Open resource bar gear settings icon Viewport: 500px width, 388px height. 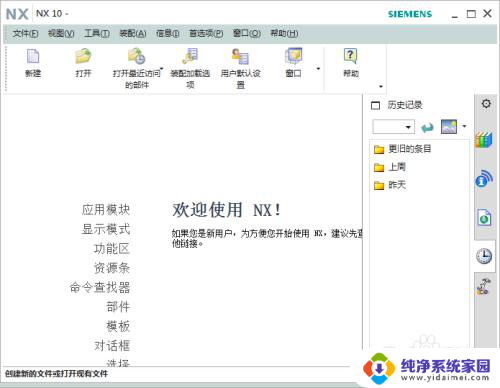pos(486,104)
